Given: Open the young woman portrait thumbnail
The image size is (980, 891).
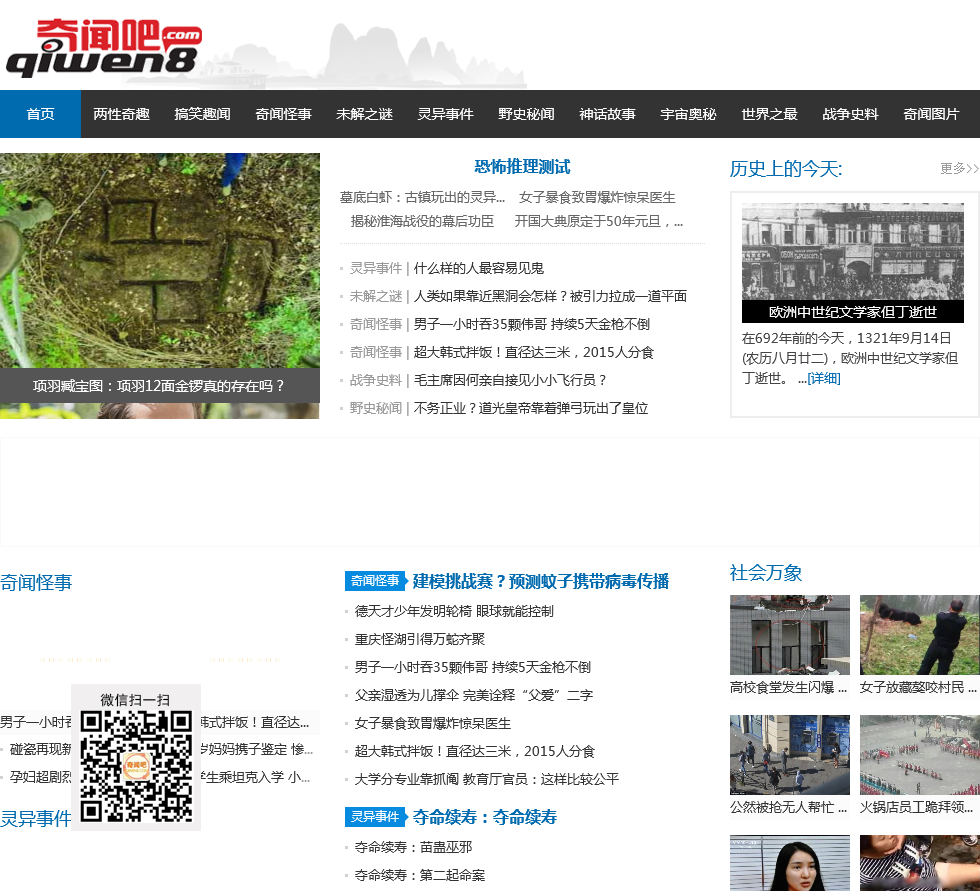Looking at the screenshot, I should (x=789, y=863).
